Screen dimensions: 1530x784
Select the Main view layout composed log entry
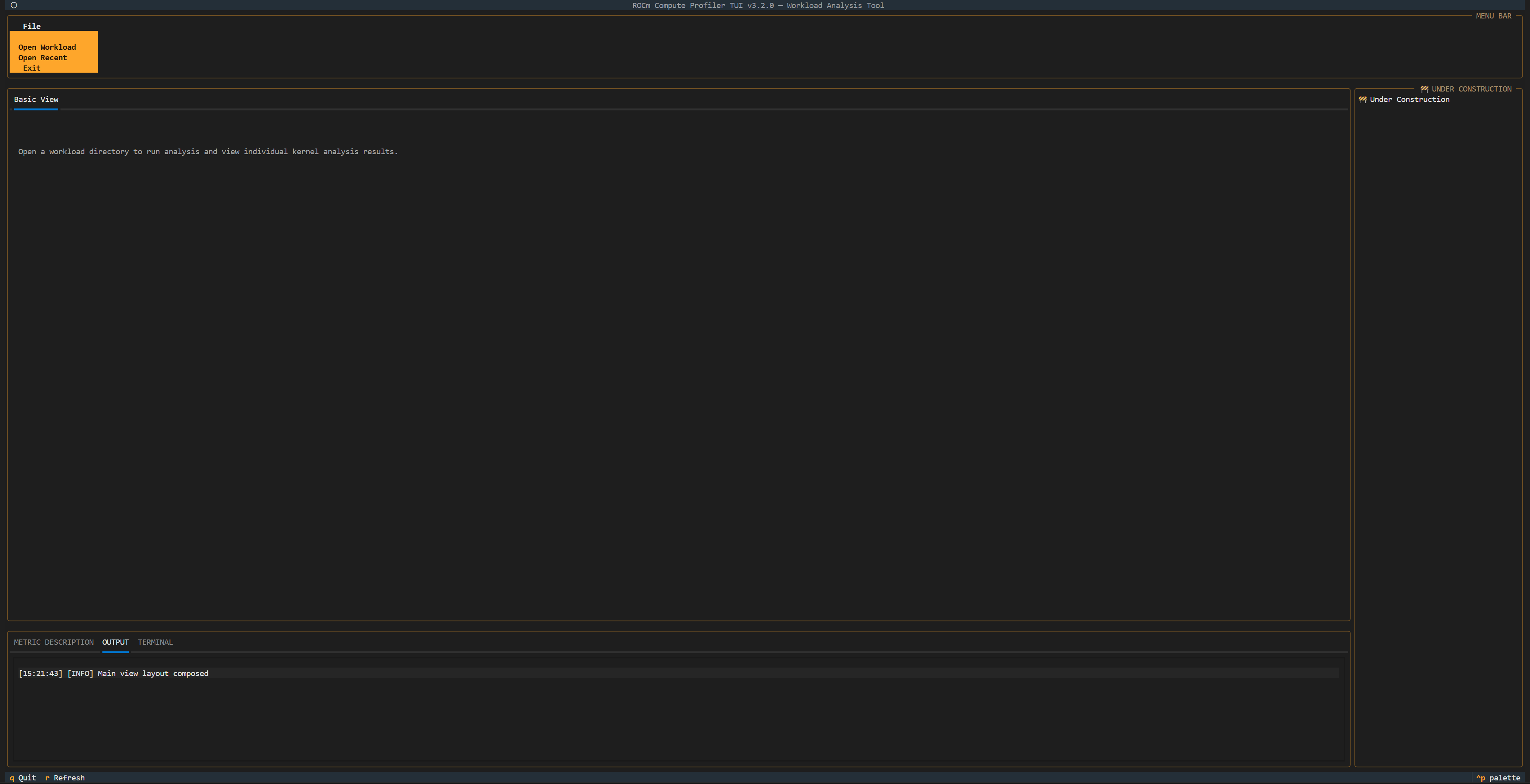(113, 674)
